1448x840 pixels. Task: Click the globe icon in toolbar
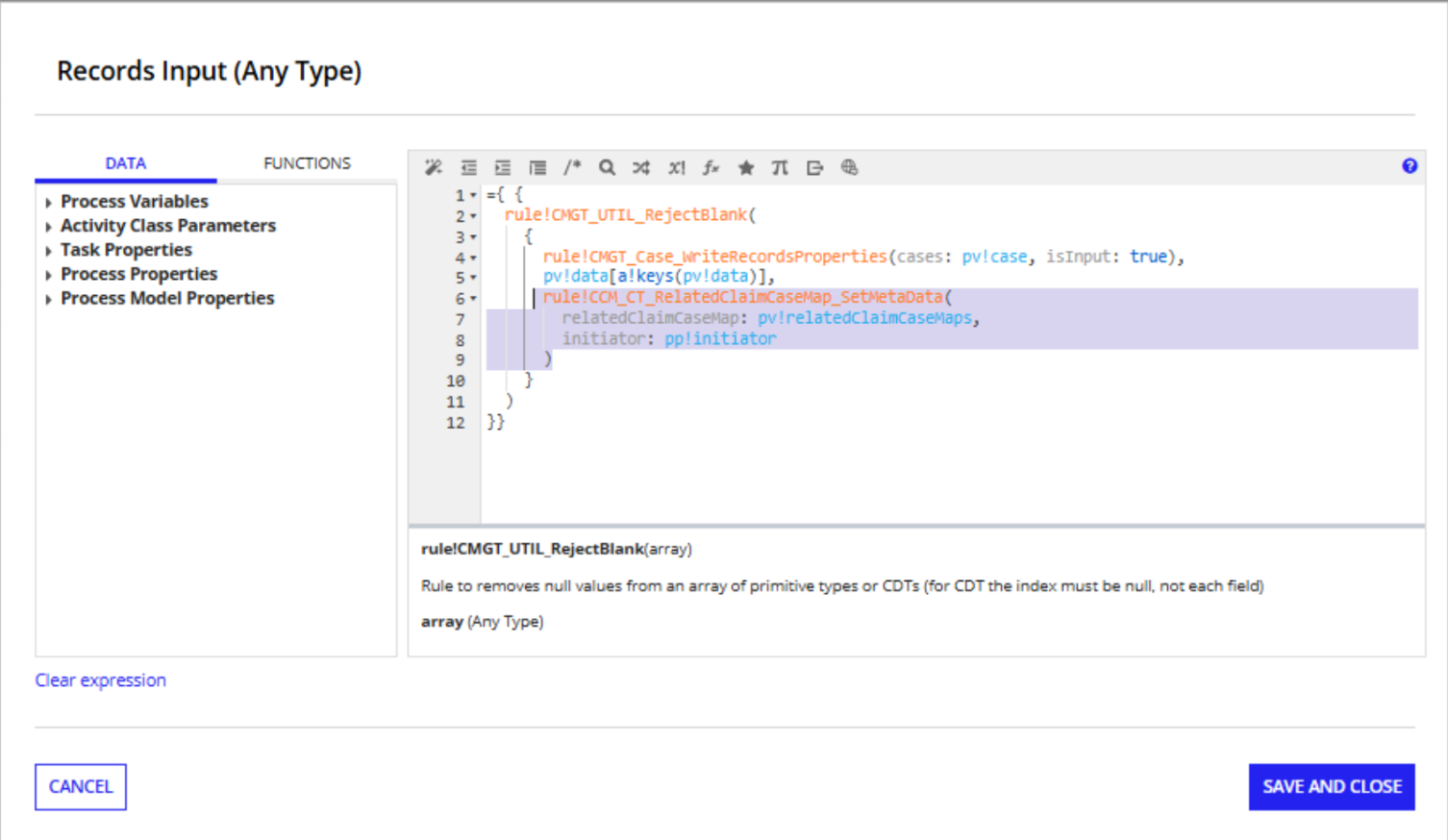[849, 167]
